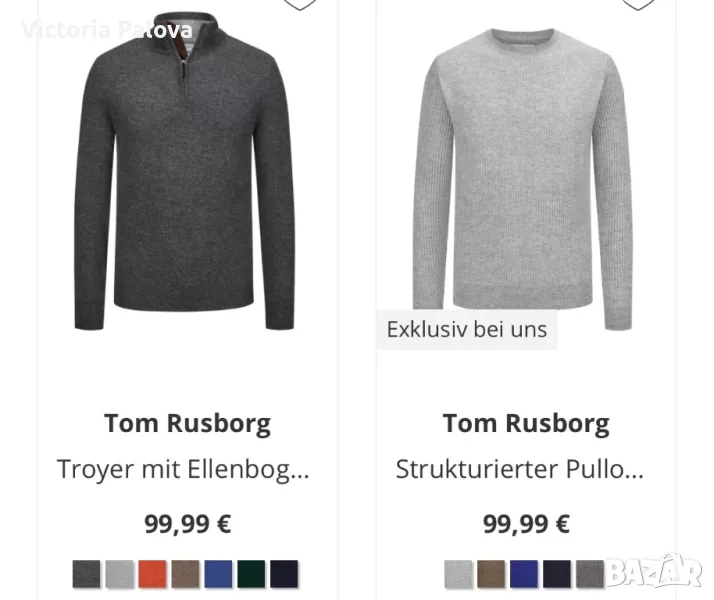This screenshot has width=714, height=600.
Task: Add the Troyer sweater to wishlist heart
Action: point(300,4)
